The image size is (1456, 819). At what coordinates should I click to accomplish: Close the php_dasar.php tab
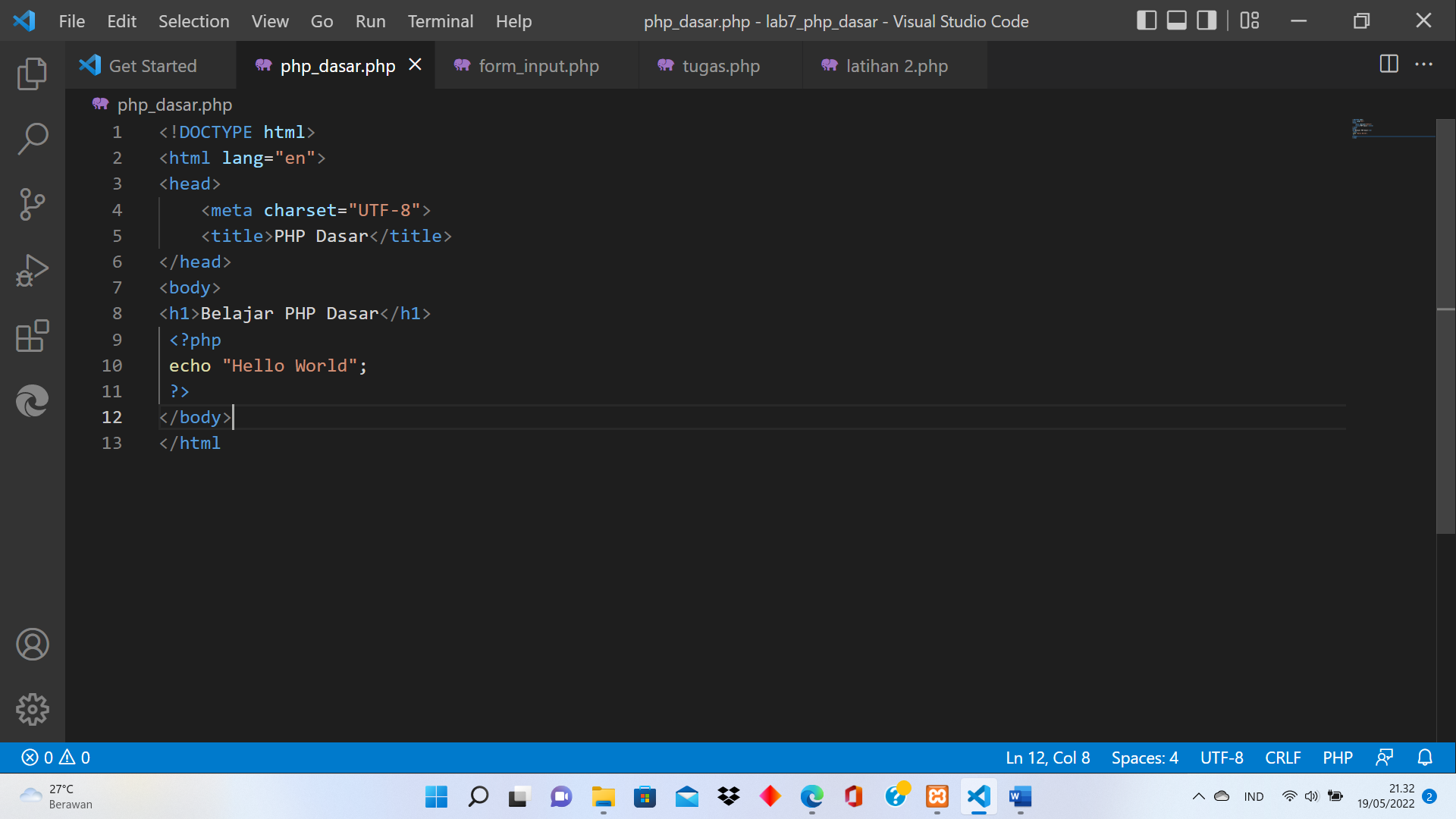415,65
